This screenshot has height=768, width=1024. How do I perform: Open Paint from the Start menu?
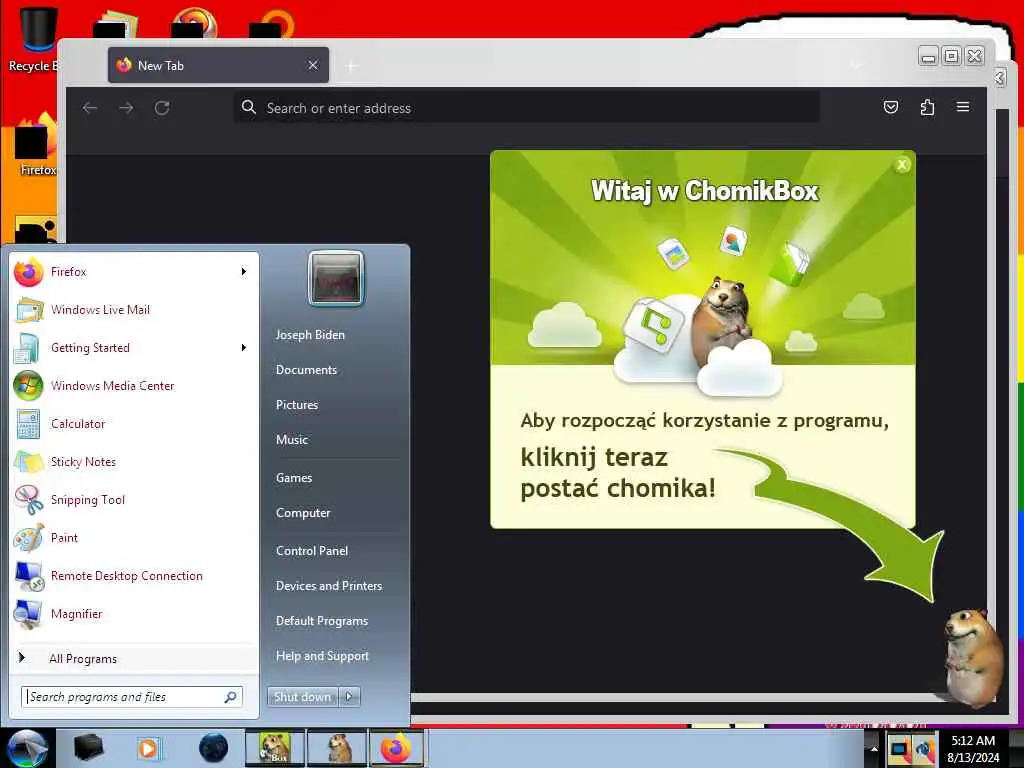pyautogui.click(x=135, y=537)
